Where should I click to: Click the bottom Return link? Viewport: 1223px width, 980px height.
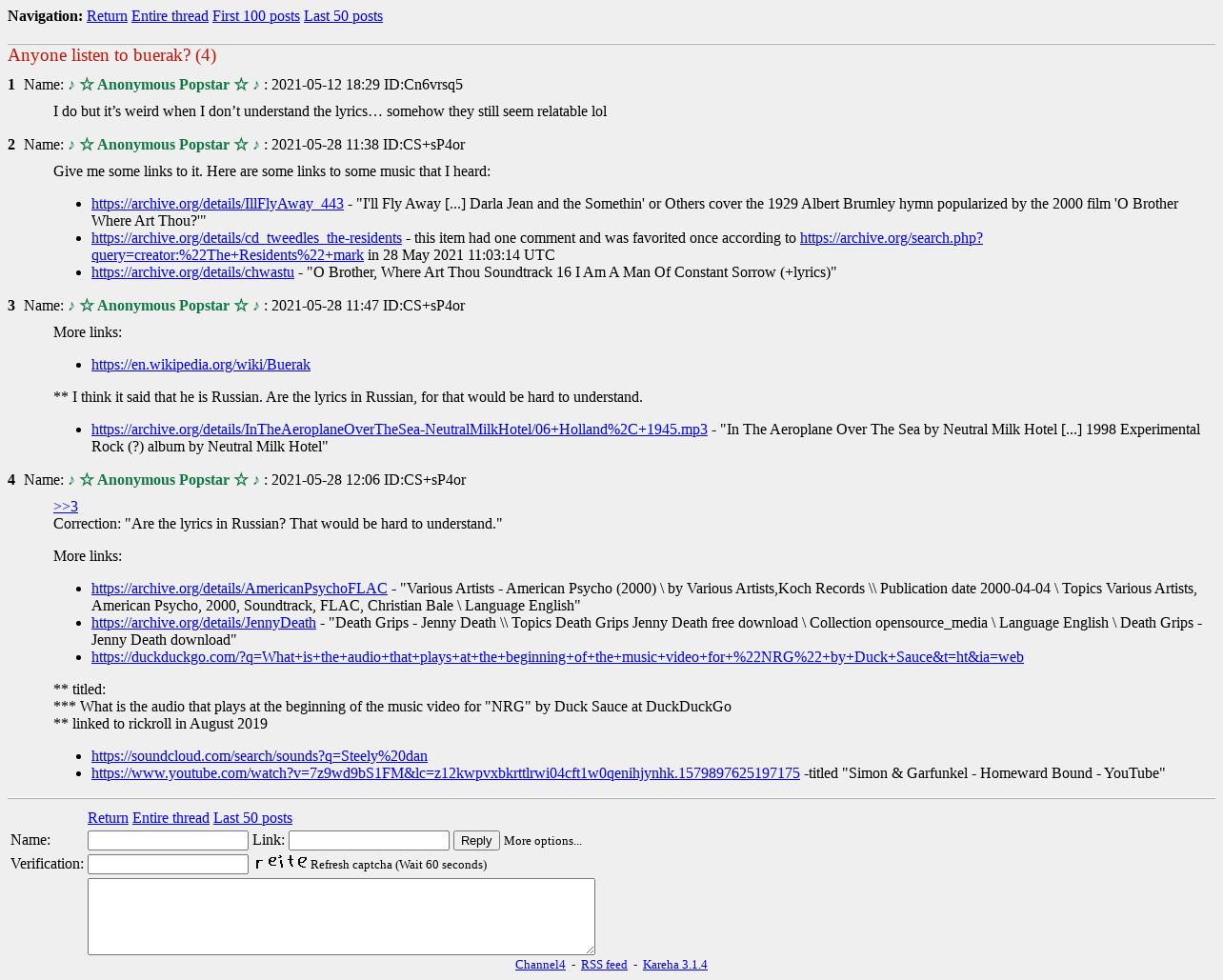(x=108, y=818)
